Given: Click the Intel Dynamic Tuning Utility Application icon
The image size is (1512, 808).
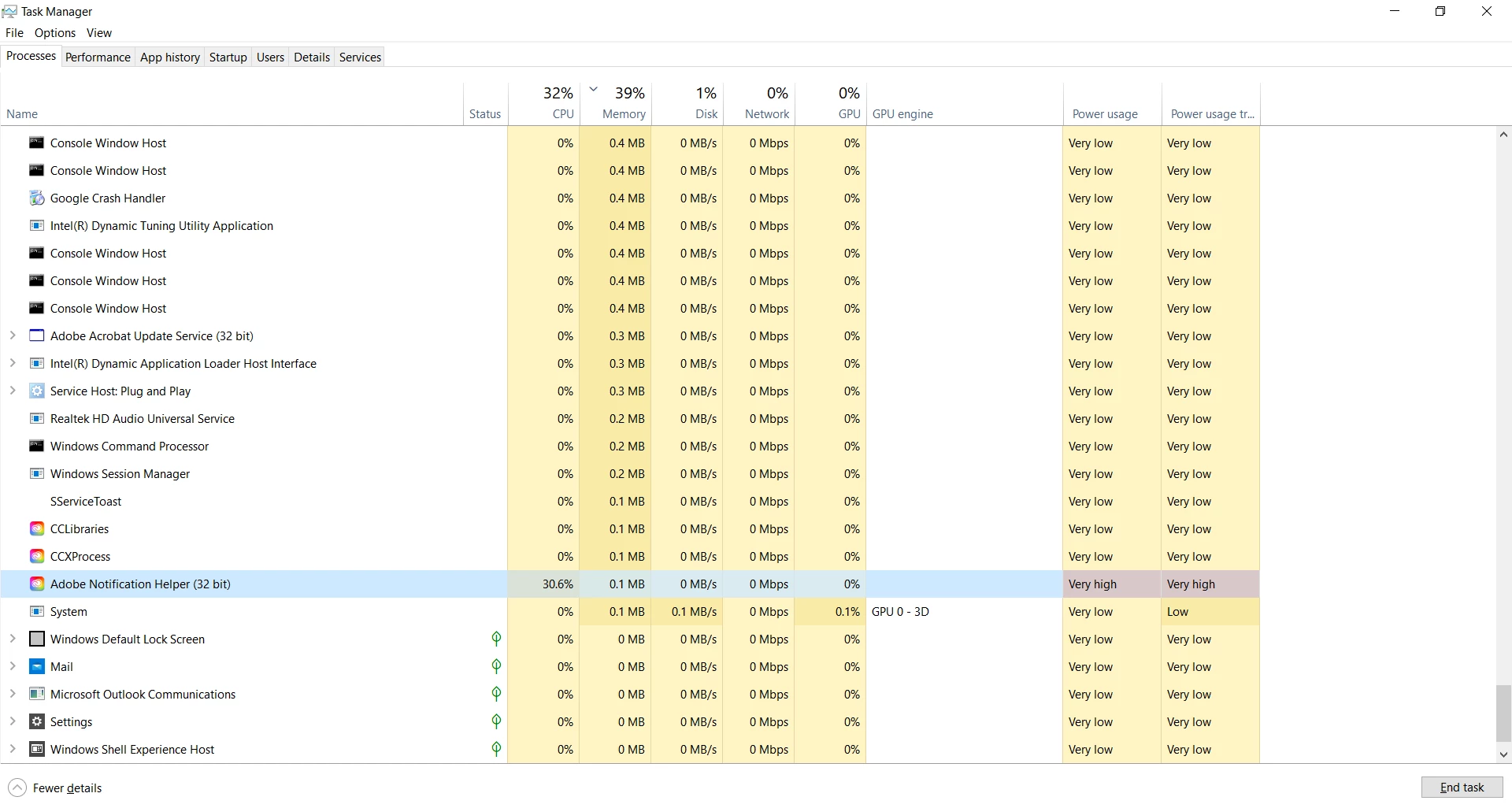Looking at the screenshot, I should [36, 225].
